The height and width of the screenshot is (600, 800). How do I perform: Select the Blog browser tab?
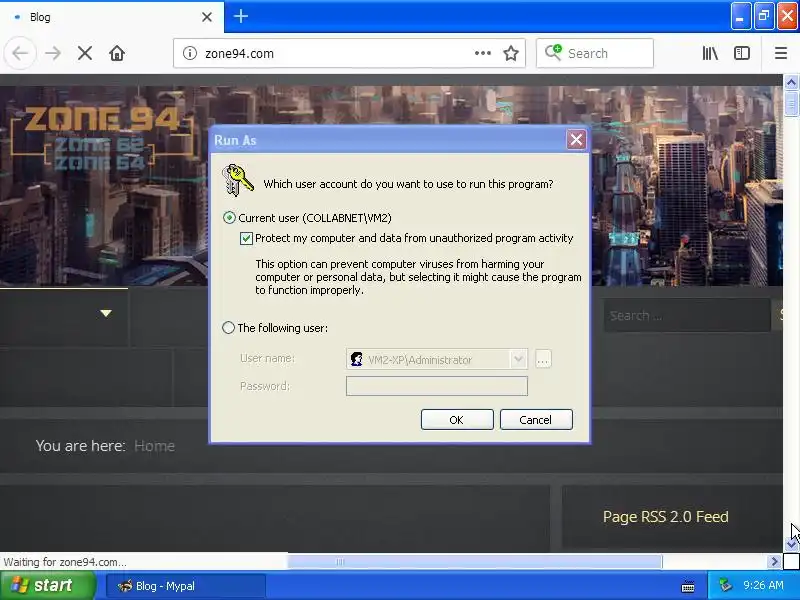tap(112, 17)
